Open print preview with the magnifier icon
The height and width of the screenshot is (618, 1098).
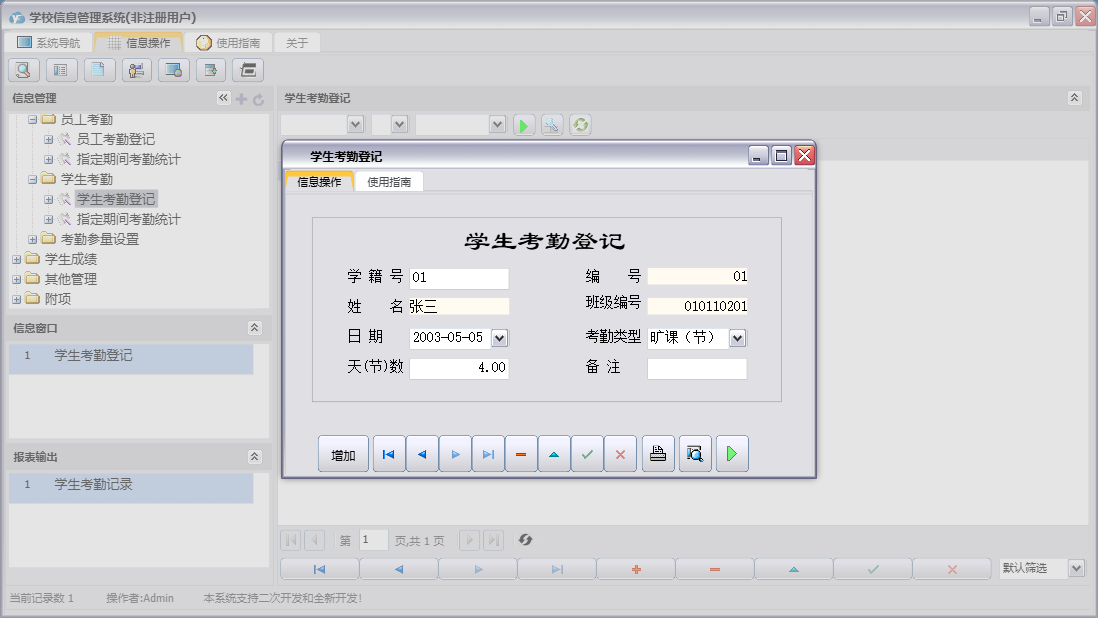pos(694,454)
